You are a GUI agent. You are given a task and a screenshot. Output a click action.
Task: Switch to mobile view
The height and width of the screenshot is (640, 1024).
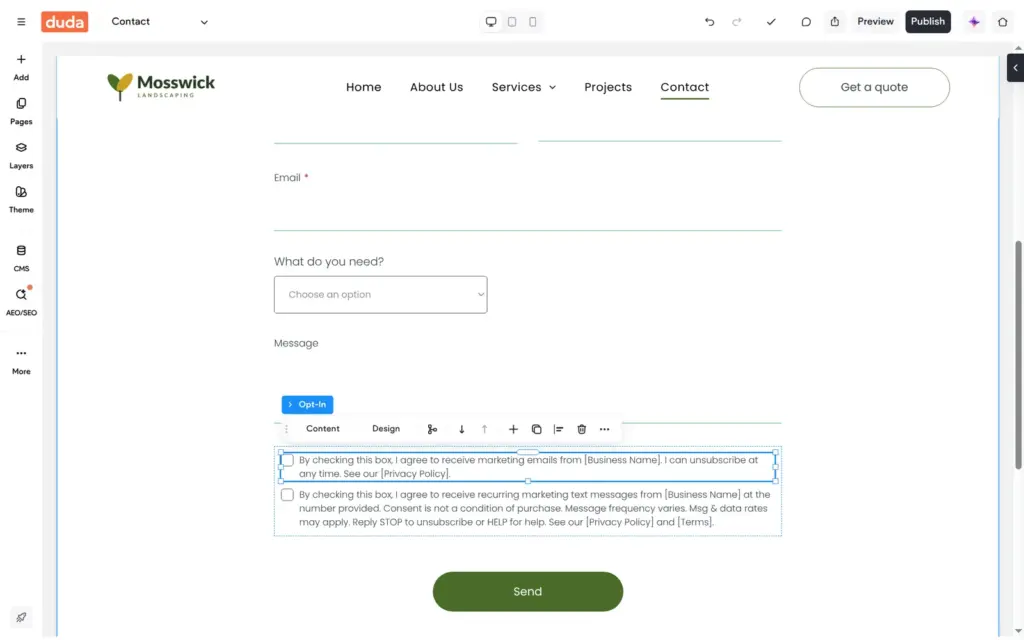pos(533,22)
